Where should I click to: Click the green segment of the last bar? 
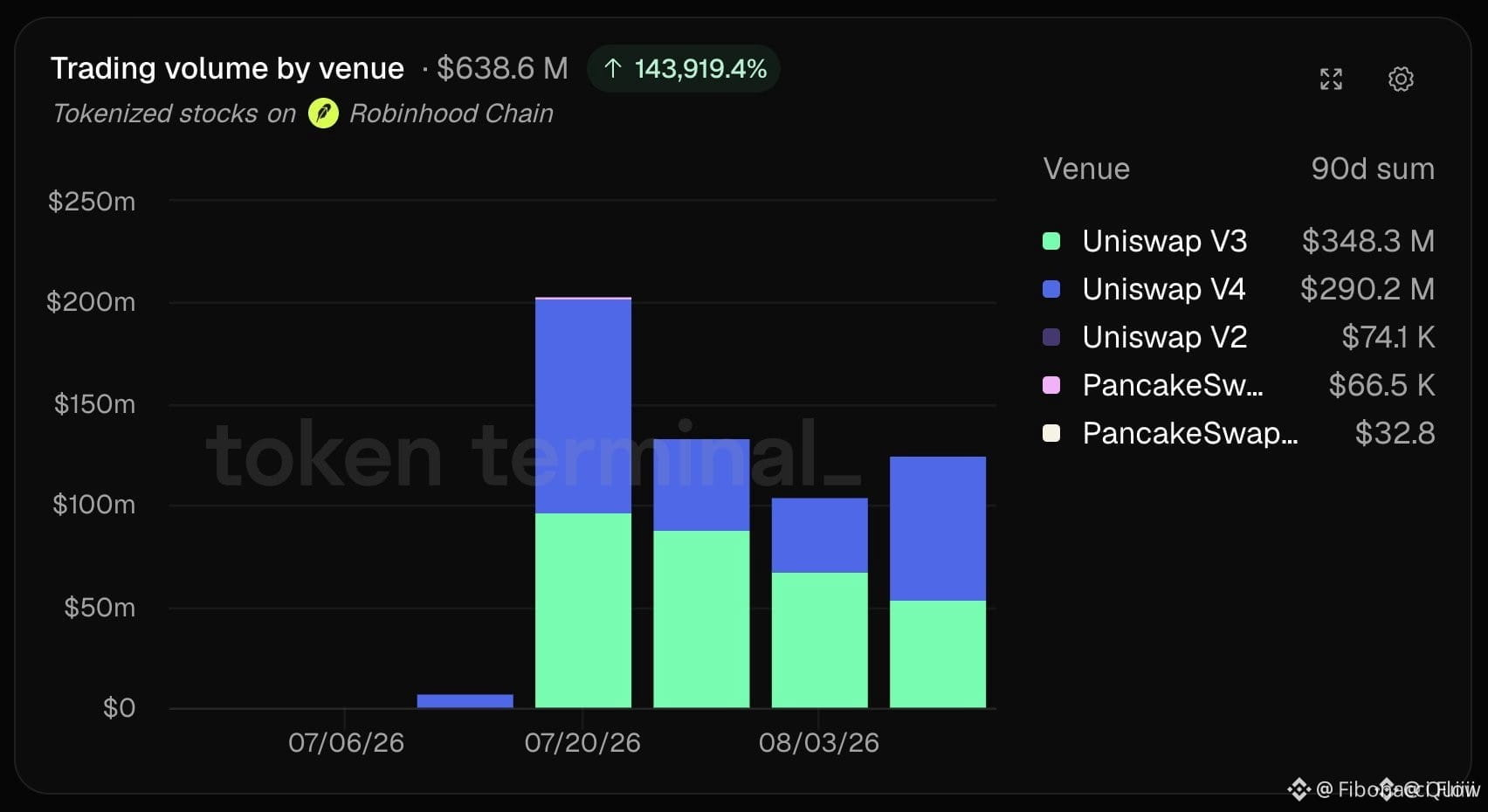pyautogui.click(x=938, y=654)
